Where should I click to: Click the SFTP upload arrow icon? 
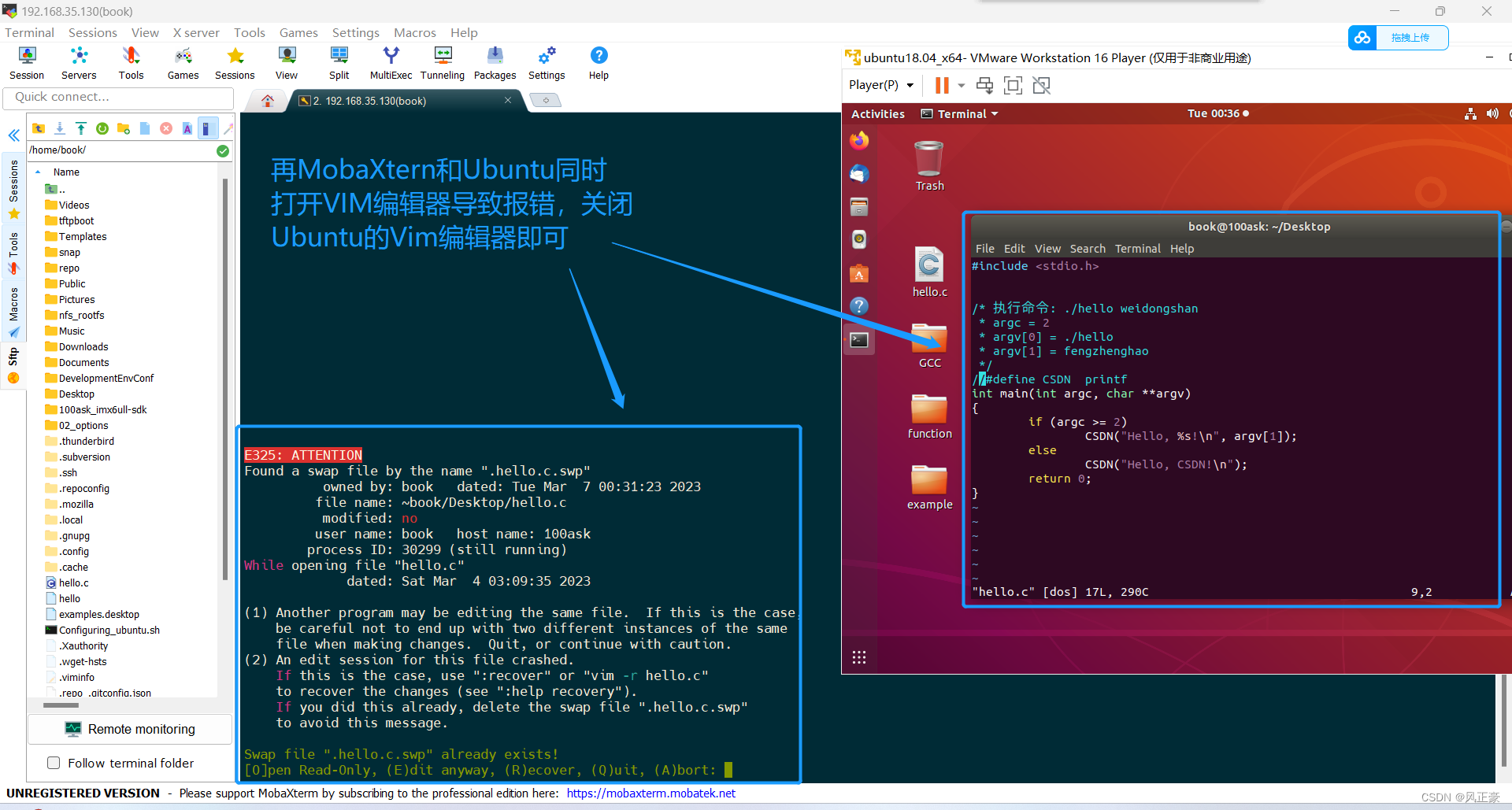[81, 128]
